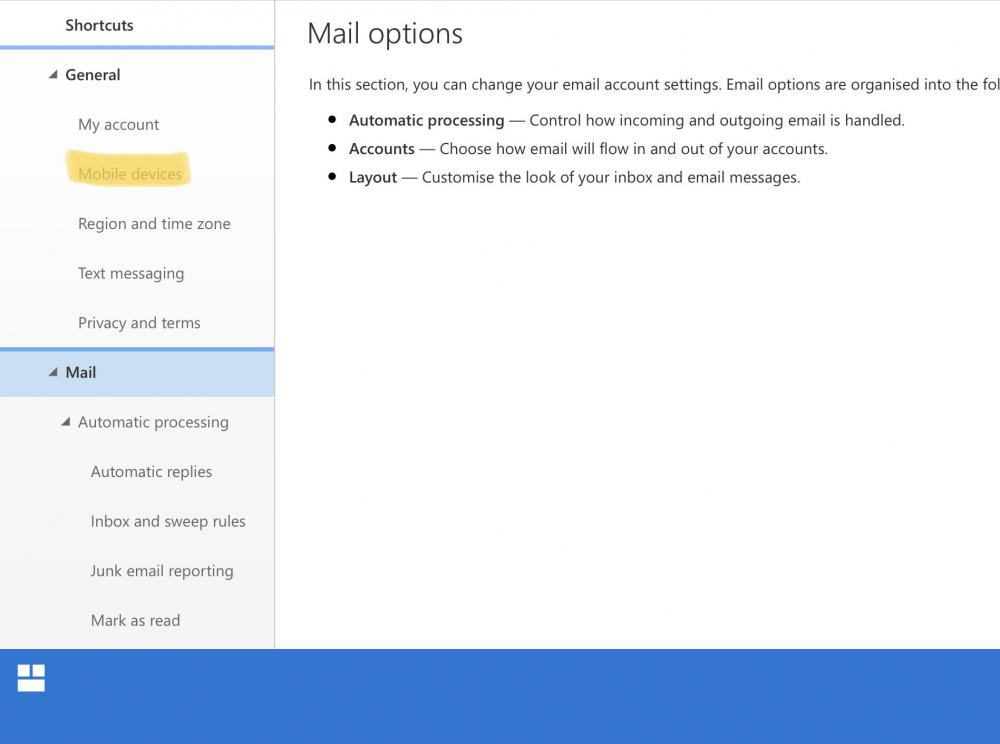1000x744 pixels.
Task: Open Automatic replies settings
Action: (151, 471)
